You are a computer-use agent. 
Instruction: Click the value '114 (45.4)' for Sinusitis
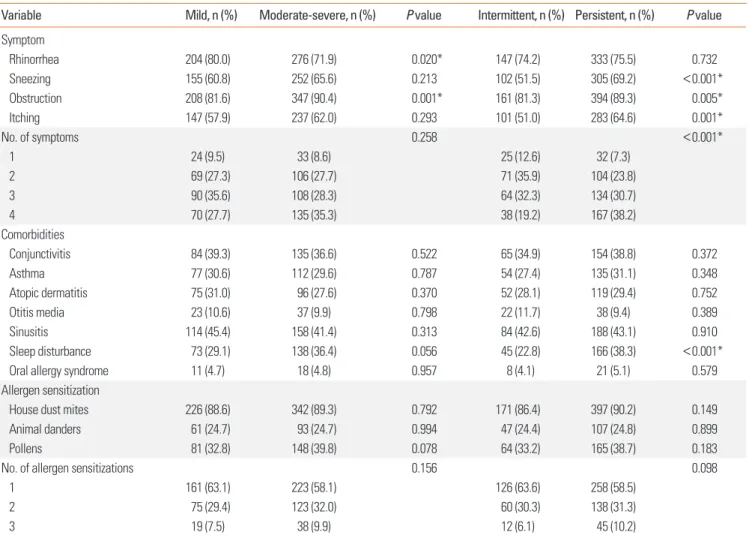208,332
